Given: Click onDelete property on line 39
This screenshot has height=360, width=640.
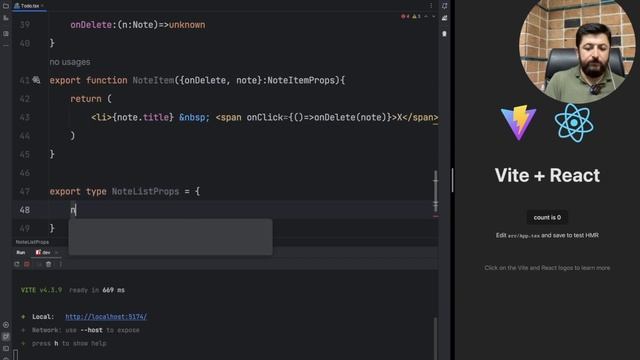Looking at the screenshot, I should [91, 25].
